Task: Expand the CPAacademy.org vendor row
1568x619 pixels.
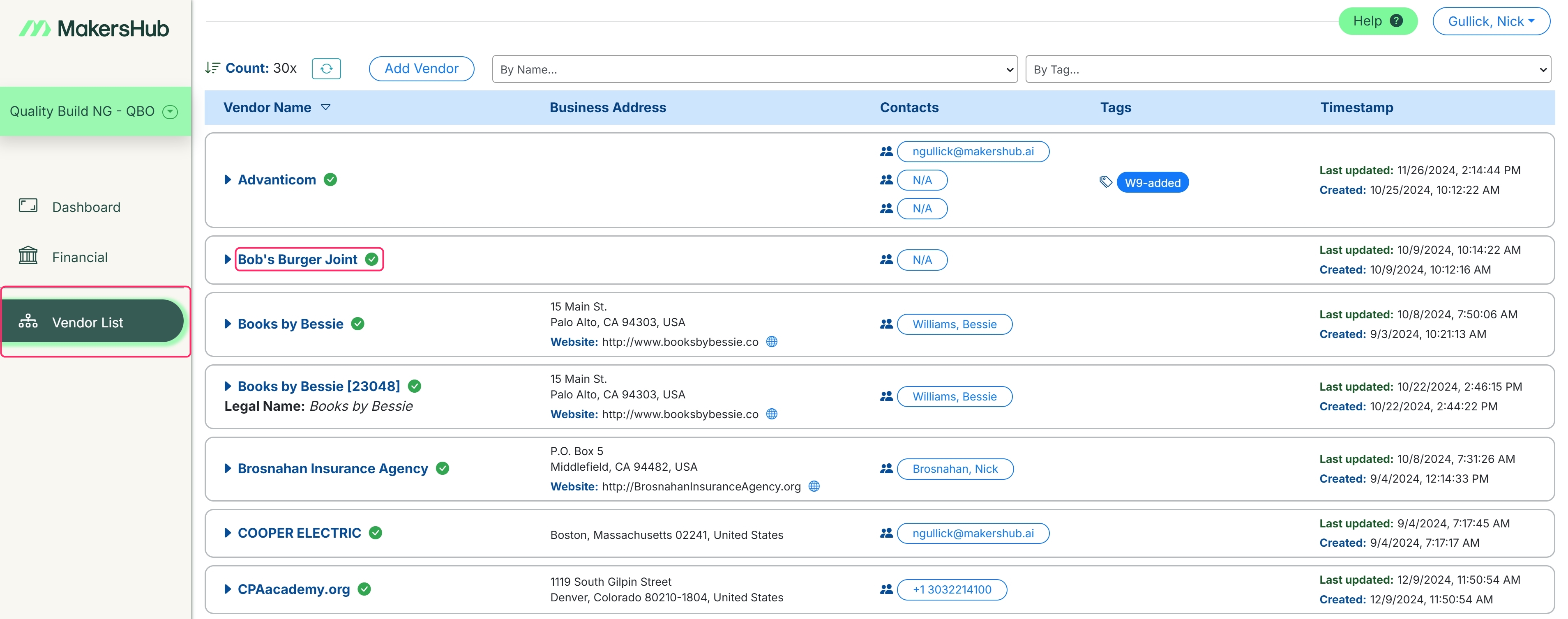Action: tap(228, 589)
